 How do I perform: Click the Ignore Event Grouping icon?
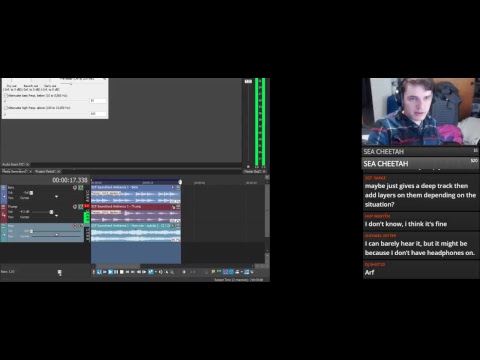click(252, 272)
